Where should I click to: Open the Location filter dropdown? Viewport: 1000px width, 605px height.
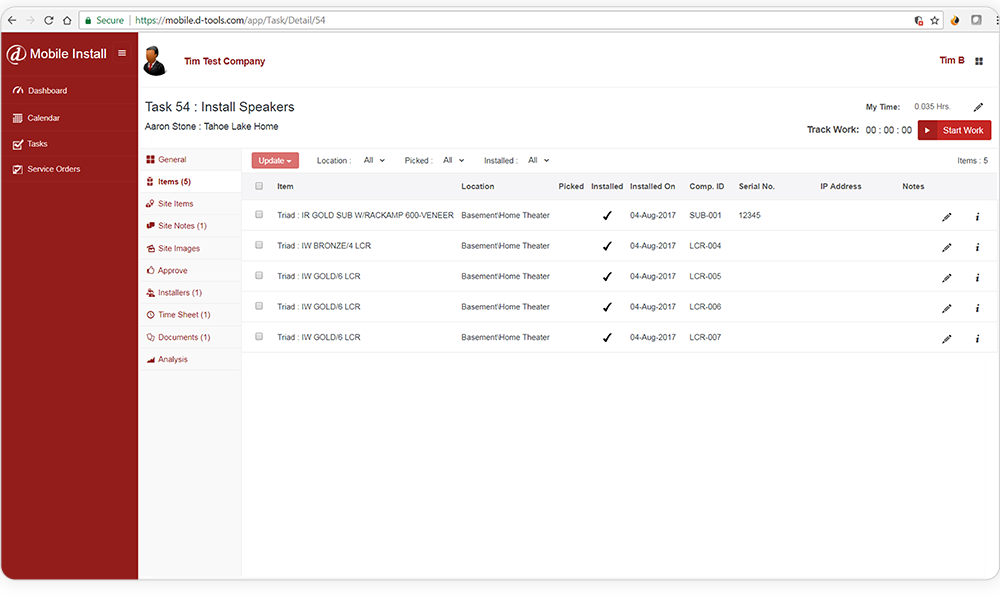click(x=374, y=161)
